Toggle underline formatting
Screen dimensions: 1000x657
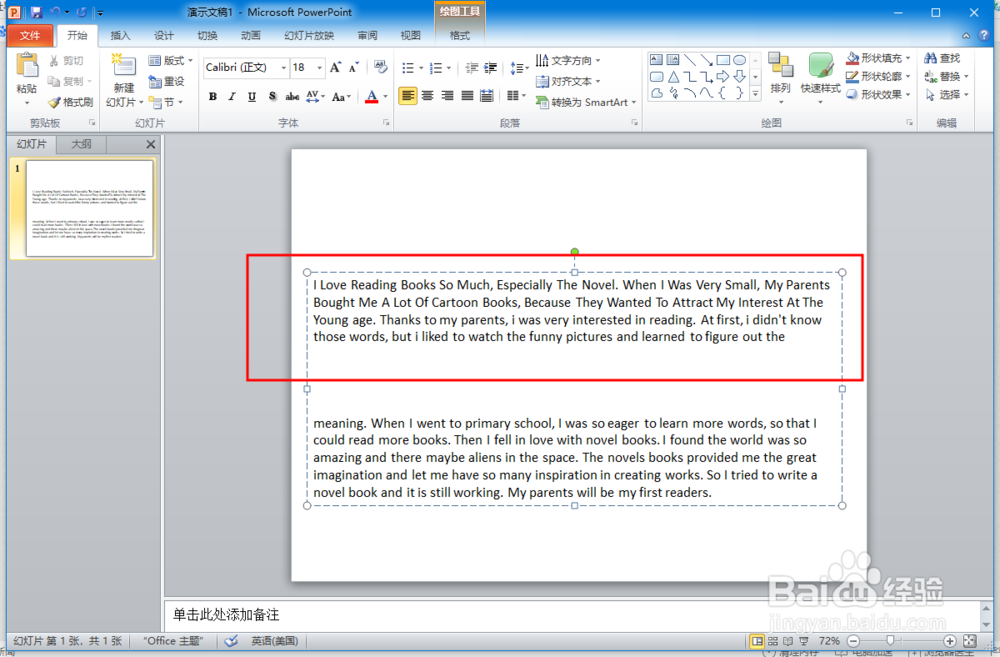click(252, 96)
